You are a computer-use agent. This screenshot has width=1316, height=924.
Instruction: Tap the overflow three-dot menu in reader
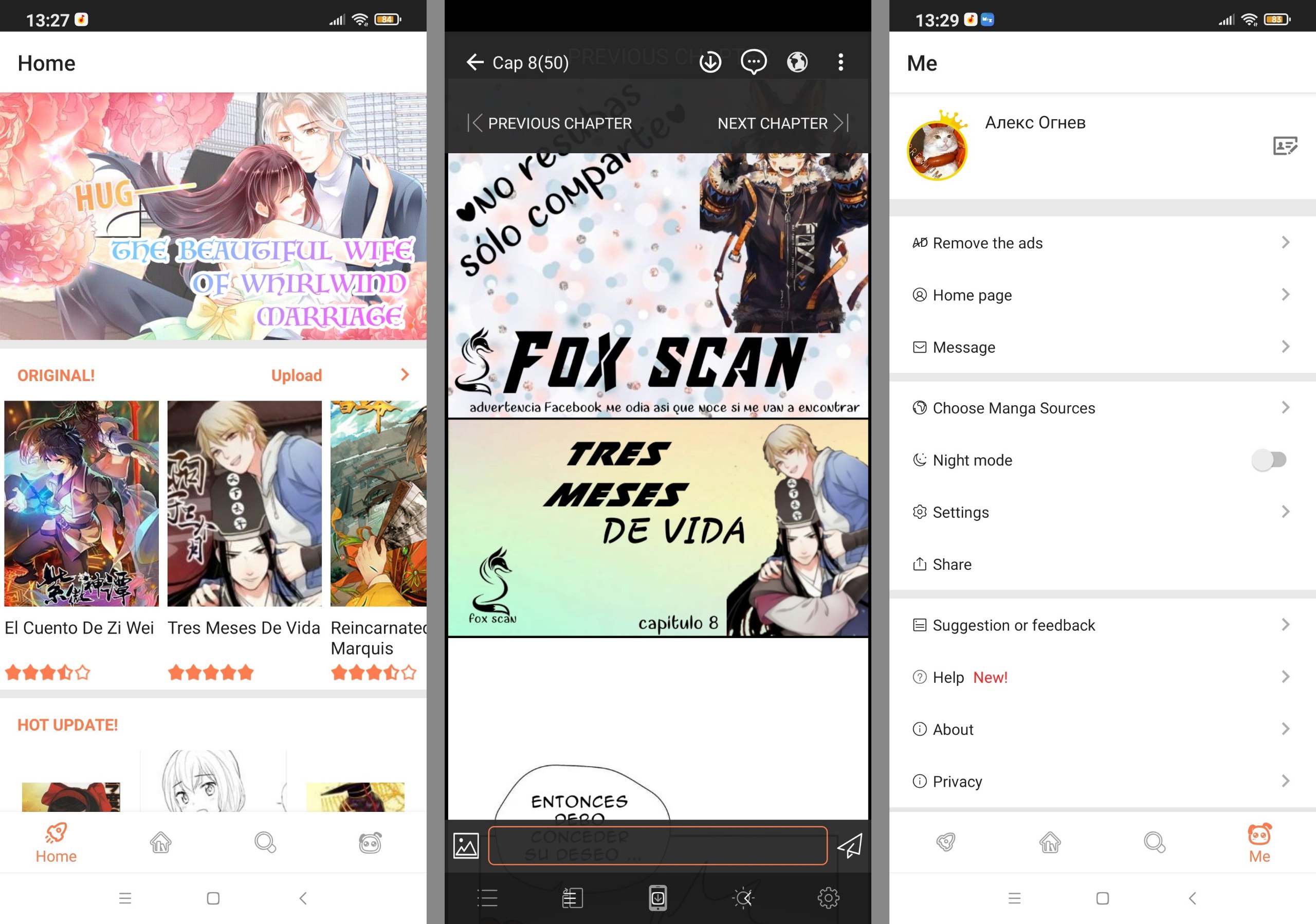click(x=841, y=62)
